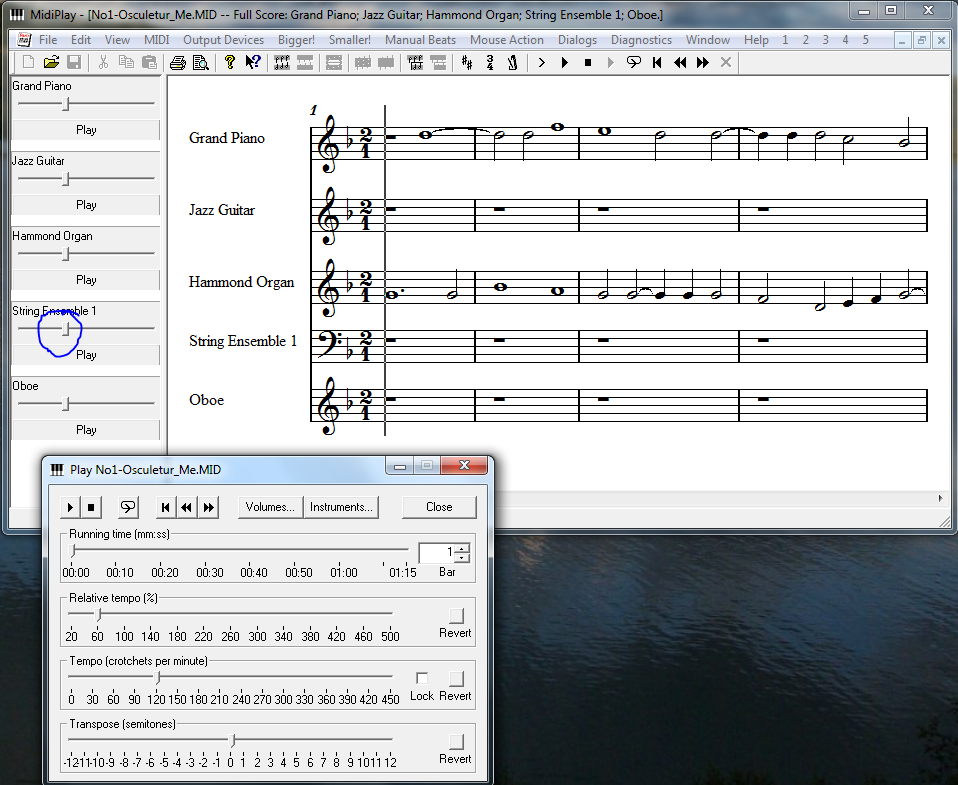Click the yellow question mark Help icon

(230, 62)
